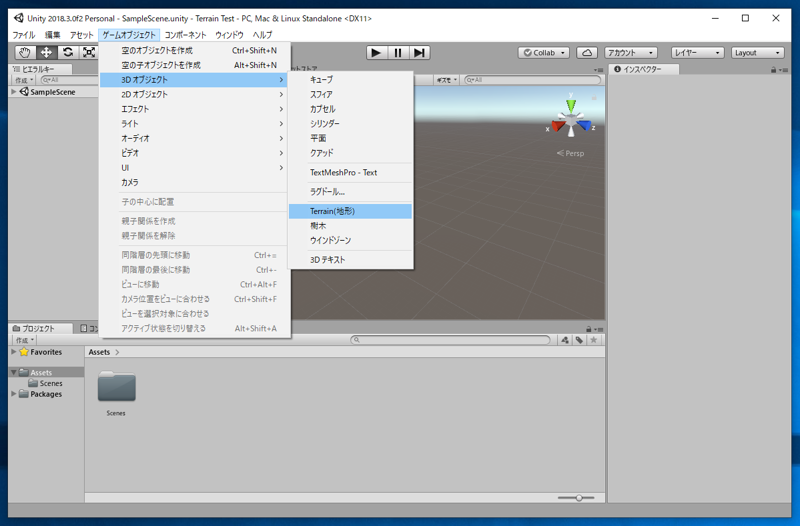The image size is (800, 526).
Task: Open ラグドール wizard
Action: [351, 192]
